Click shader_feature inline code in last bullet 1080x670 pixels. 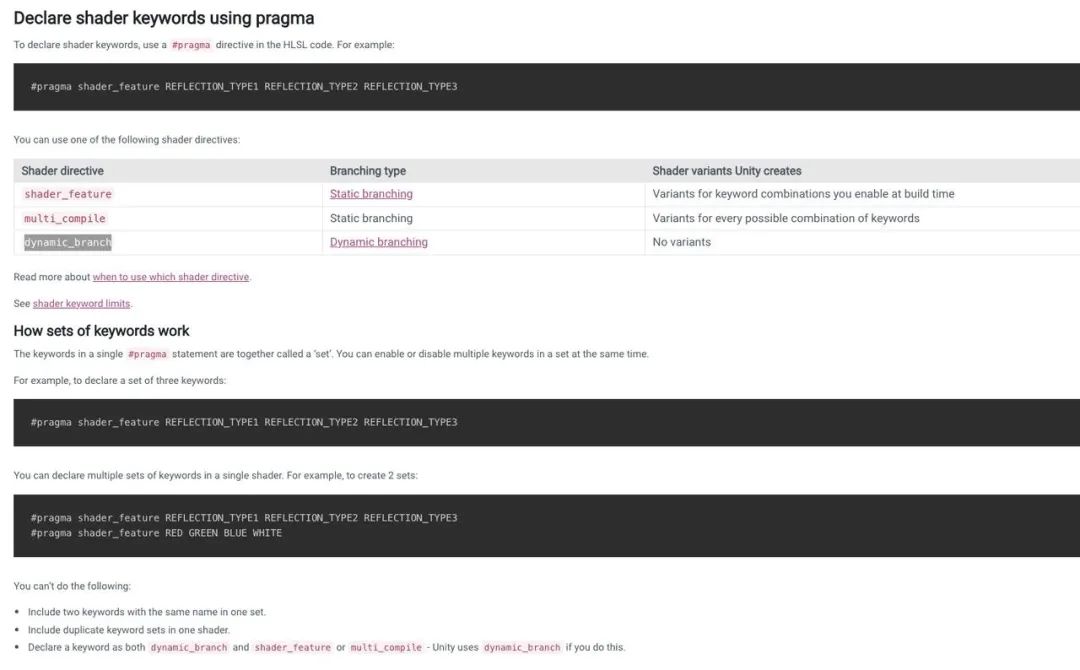(x=292, y=647)
